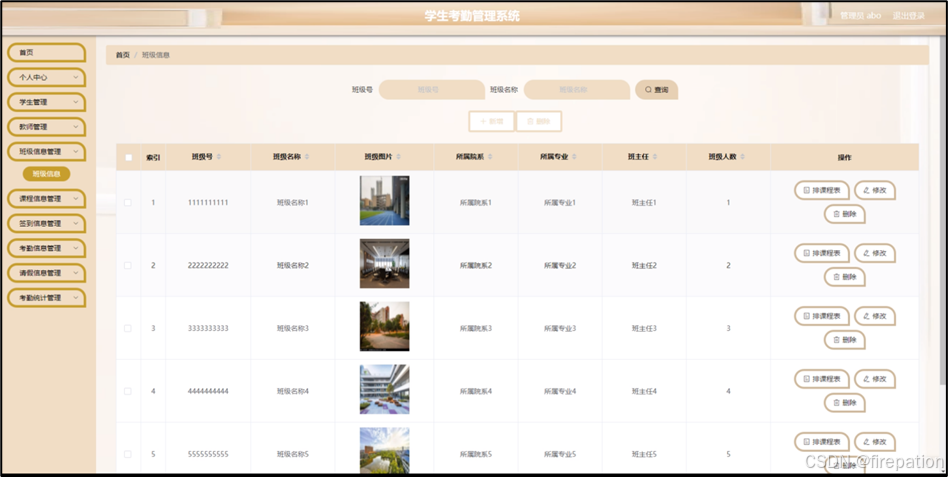
Task: Toggle the select-all checkbox in table header
Action: [128, 157]
